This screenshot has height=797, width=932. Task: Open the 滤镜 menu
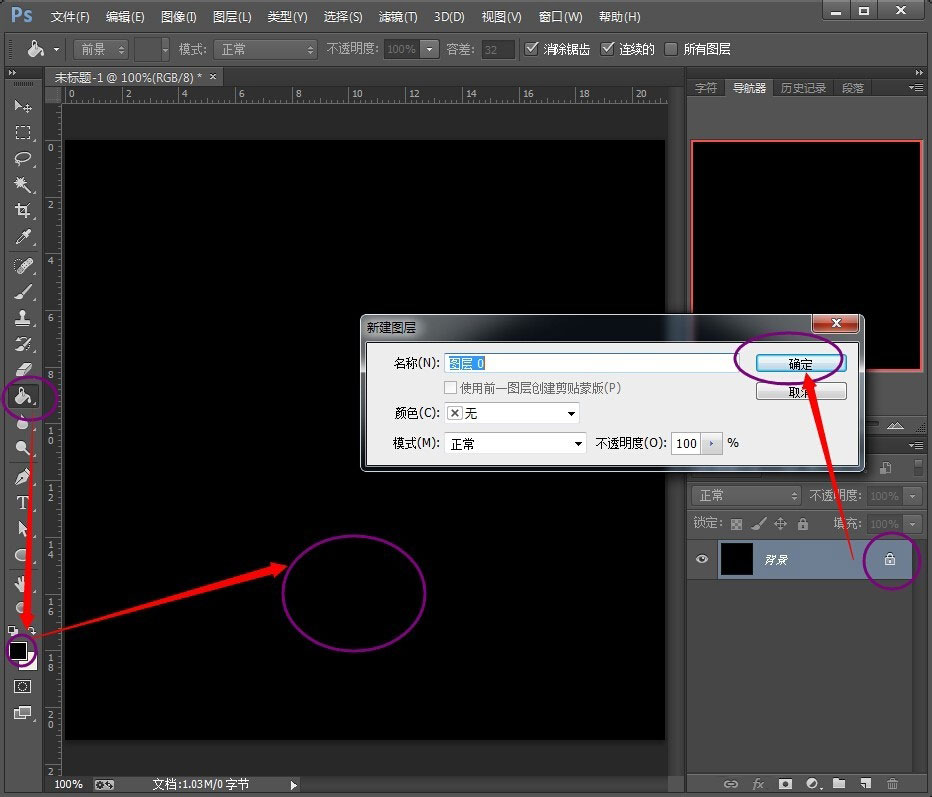(398, 17)
